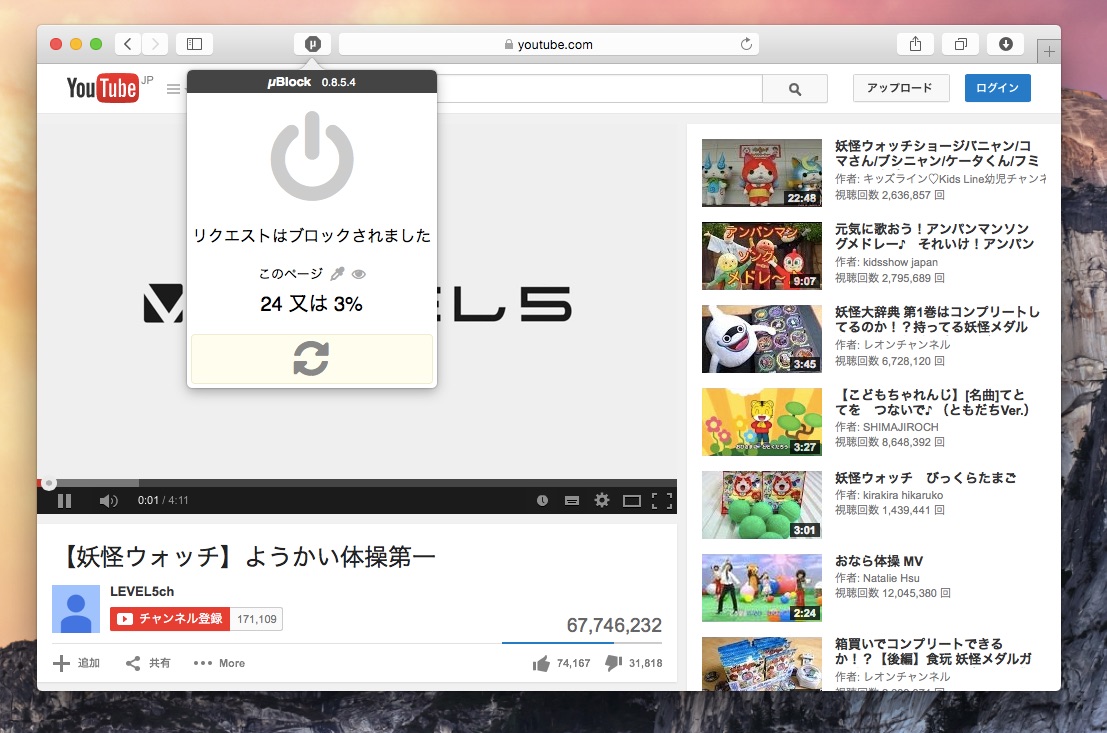Viewport: 1107px width, 733px height.
Task: Go to YouTube home via logo
Action: [x=102, y=88]
